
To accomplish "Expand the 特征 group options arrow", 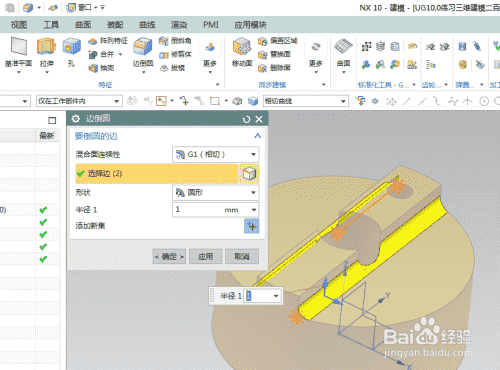I will tap(218, 85).
